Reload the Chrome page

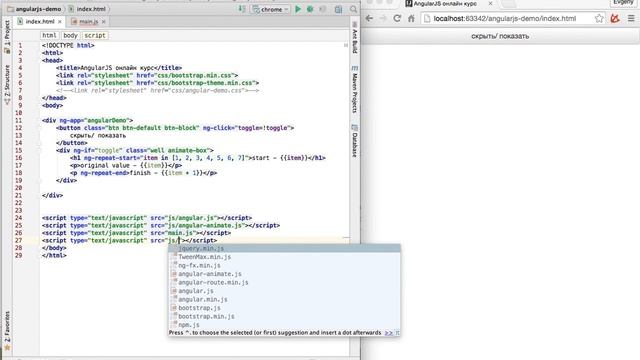pyautogui.click(x=397, y=18)
